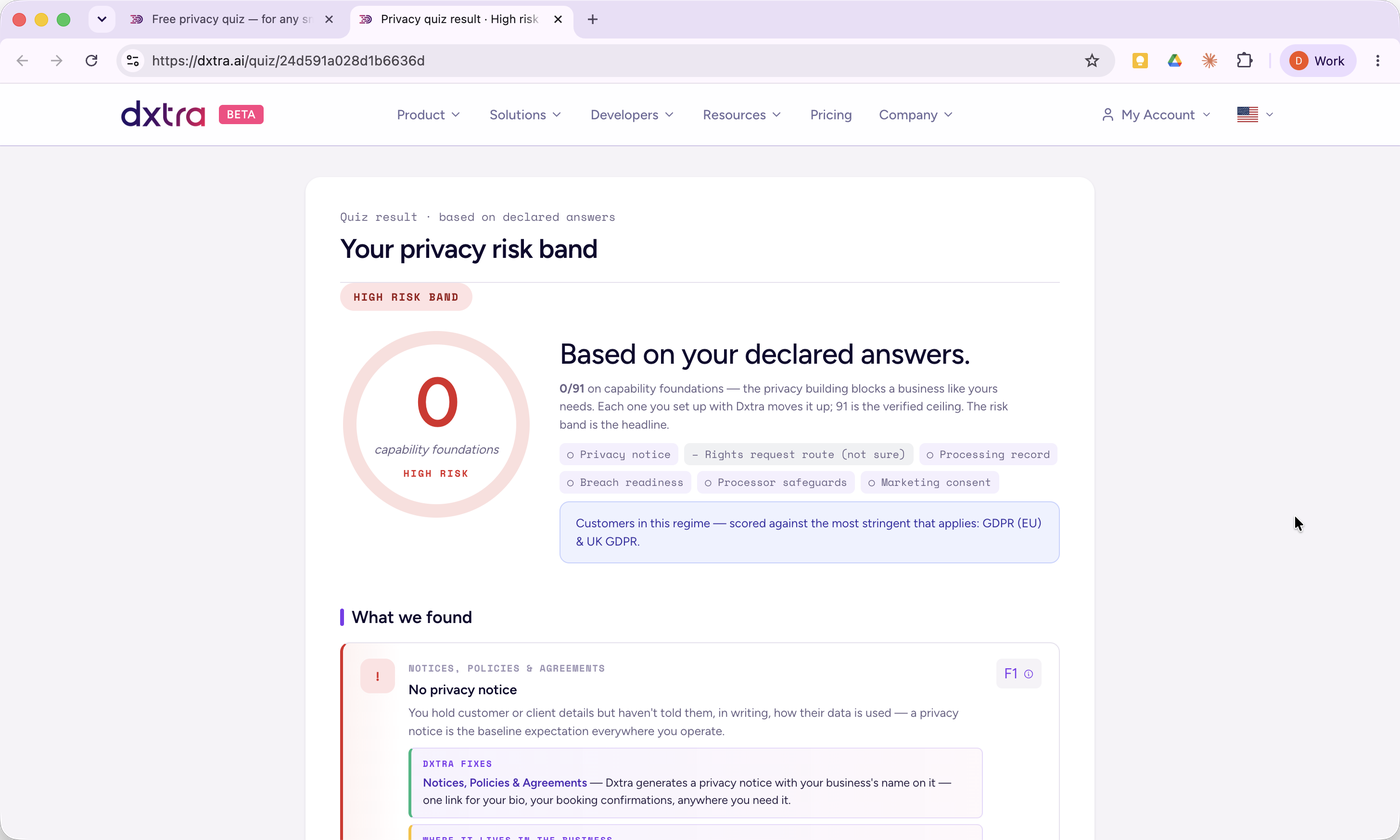Screen dimensions: 1400x840
Task: Click the Breach readiness chip
Action: [x=625, y=483]
